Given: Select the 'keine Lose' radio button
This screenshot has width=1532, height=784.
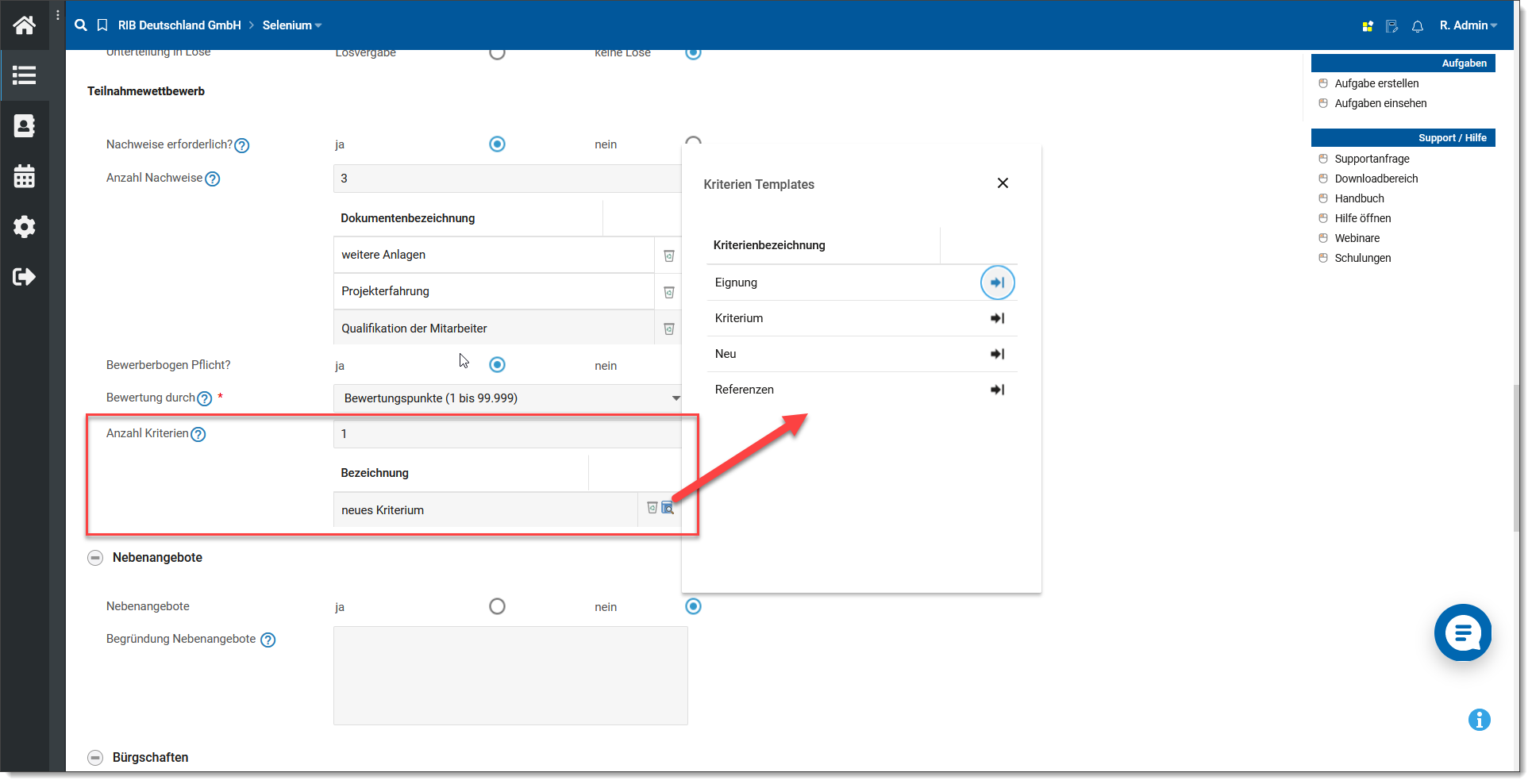Looking at the screenshot, I should coord(693,54).
